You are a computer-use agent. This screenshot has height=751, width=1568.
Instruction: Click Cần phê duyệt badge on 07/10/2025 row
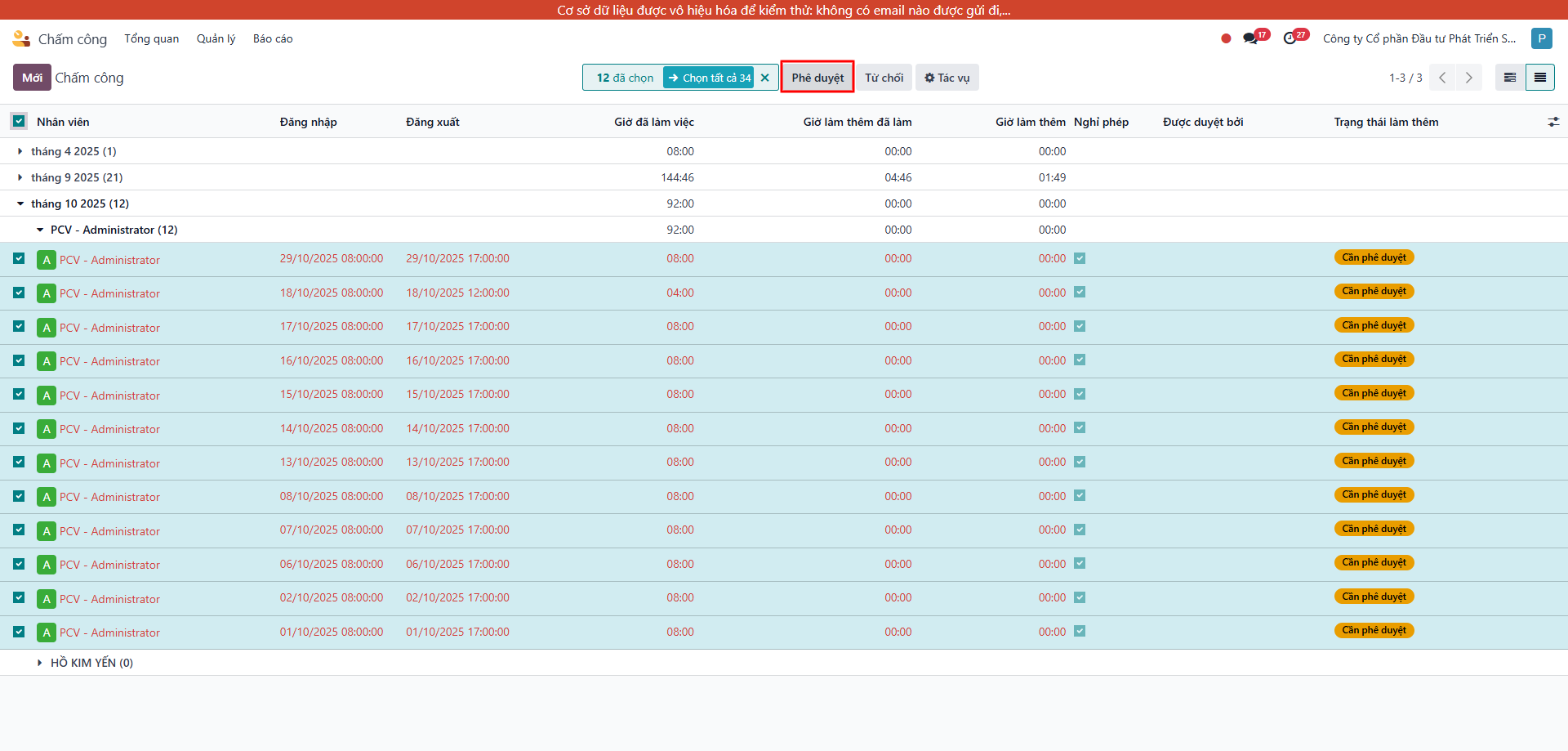coord(1374,529)
